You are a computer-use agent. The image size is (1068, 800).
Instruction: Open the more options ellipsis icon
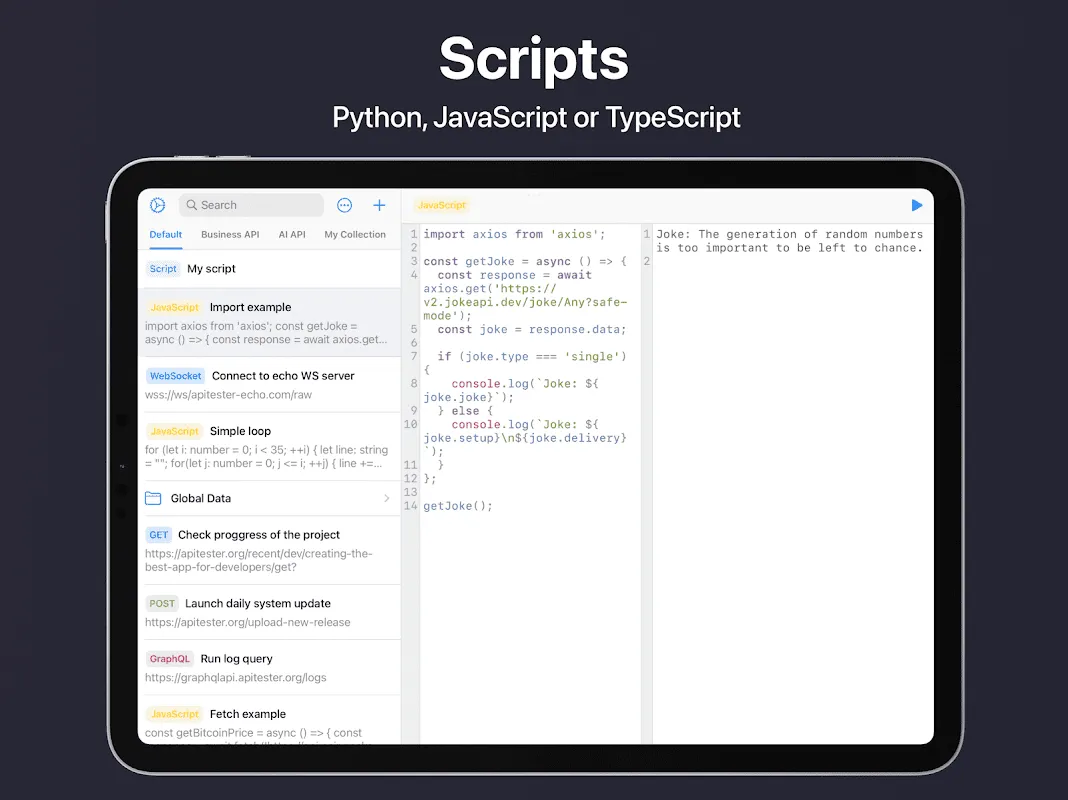345,205
